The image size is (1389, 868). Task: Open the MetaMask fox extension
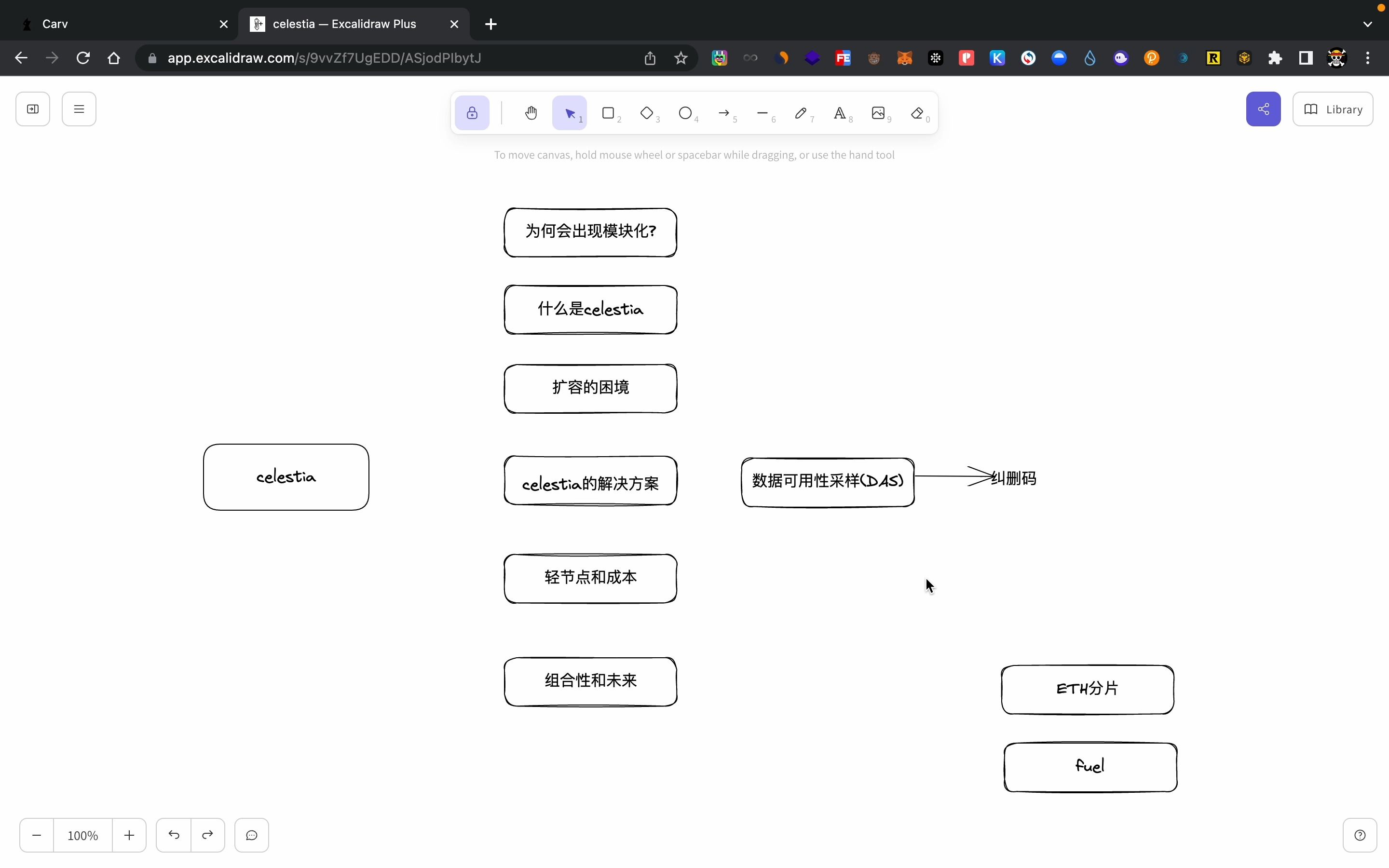tap(905, 58)
